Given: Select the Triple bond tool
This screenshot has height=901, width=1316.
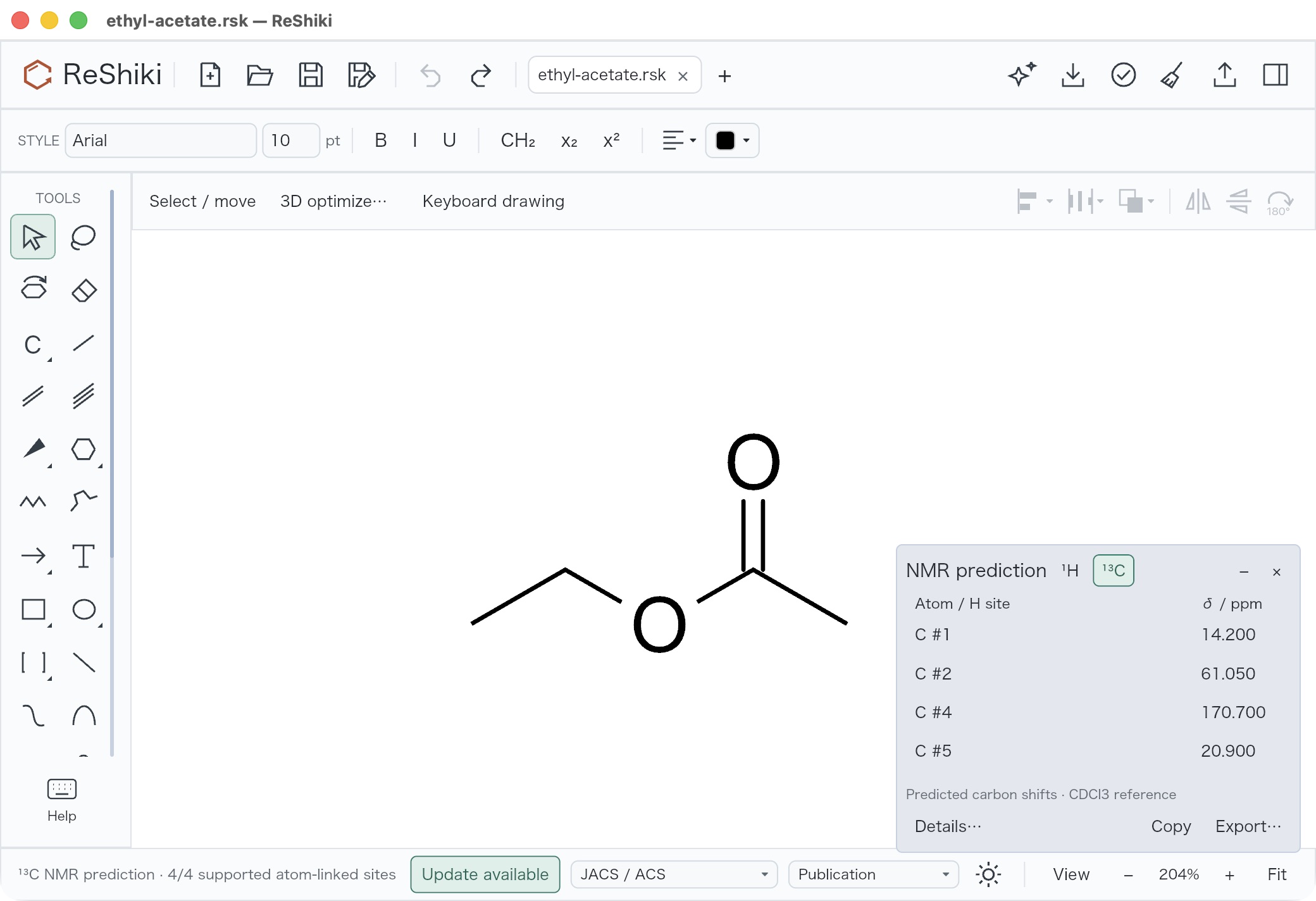Looking at the screenshot, I should click(83, 397).
